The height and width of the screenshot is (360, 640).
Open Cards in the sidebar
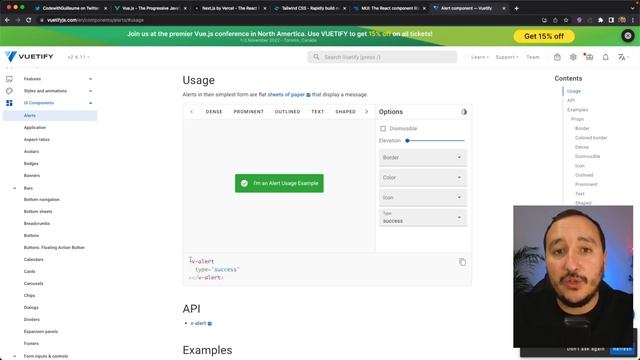[29, 271]
